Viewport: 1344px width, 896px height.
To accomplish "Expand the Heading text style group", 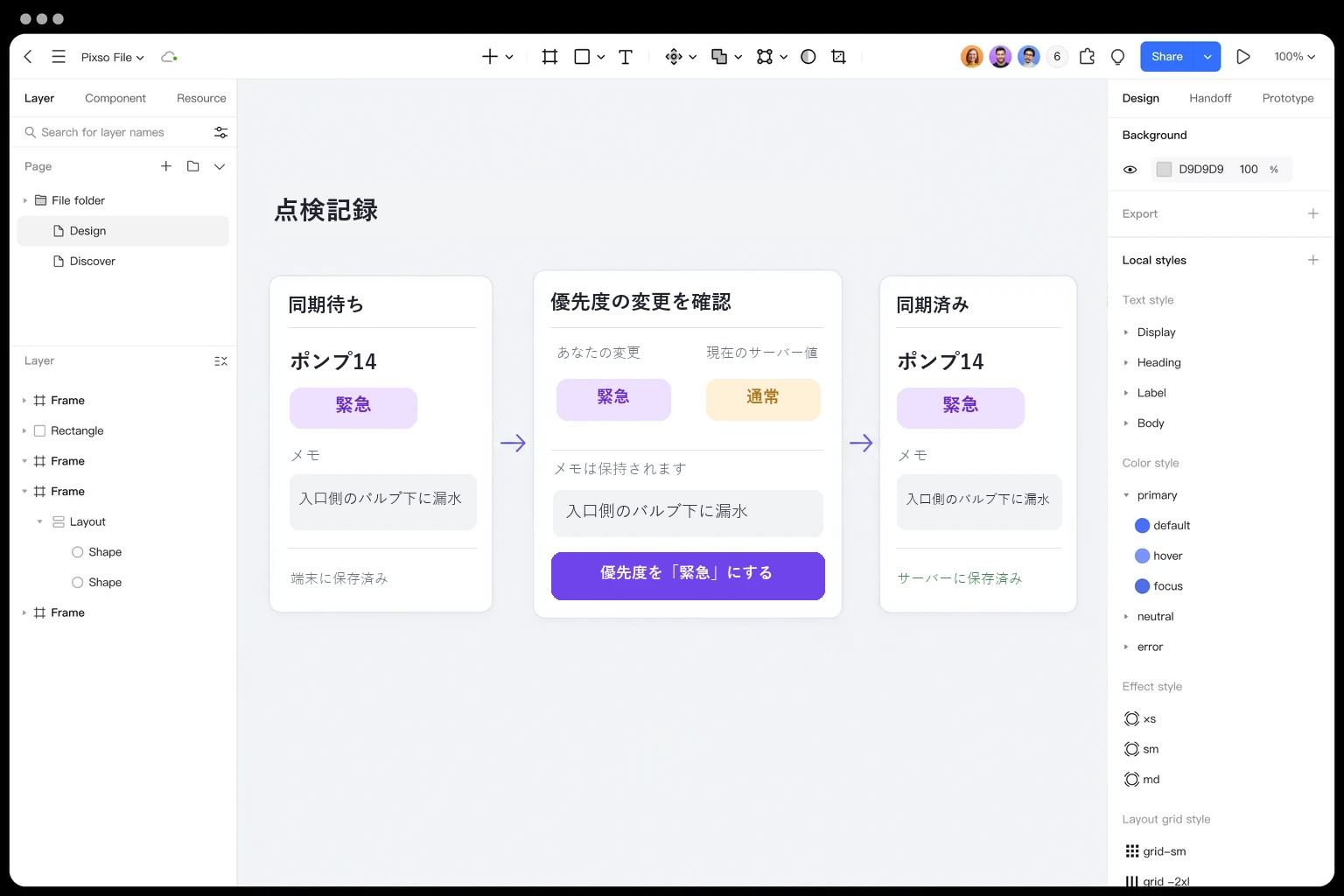I will (1126, 362).
